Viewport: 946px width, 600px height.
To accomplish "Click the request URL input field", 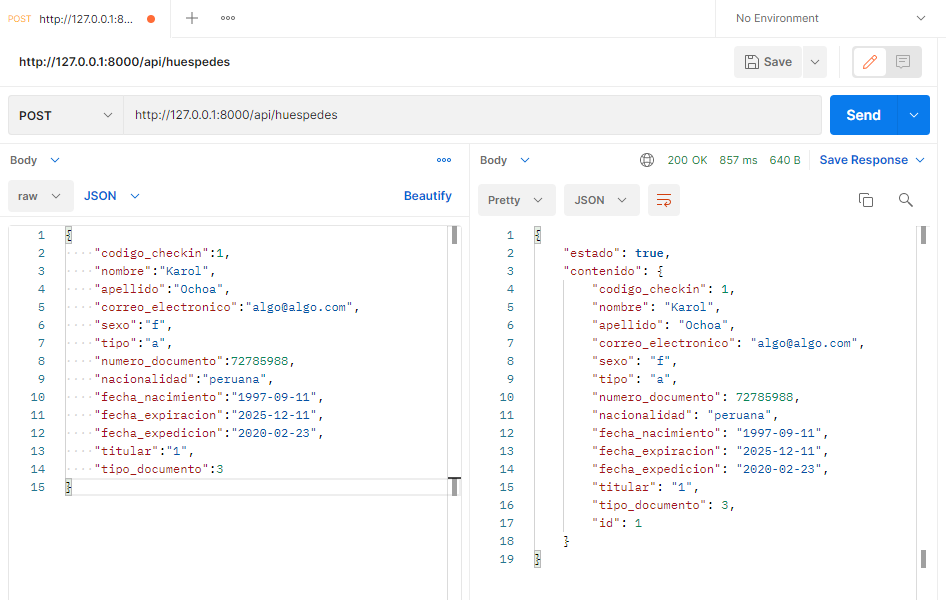I will [470, 115].
